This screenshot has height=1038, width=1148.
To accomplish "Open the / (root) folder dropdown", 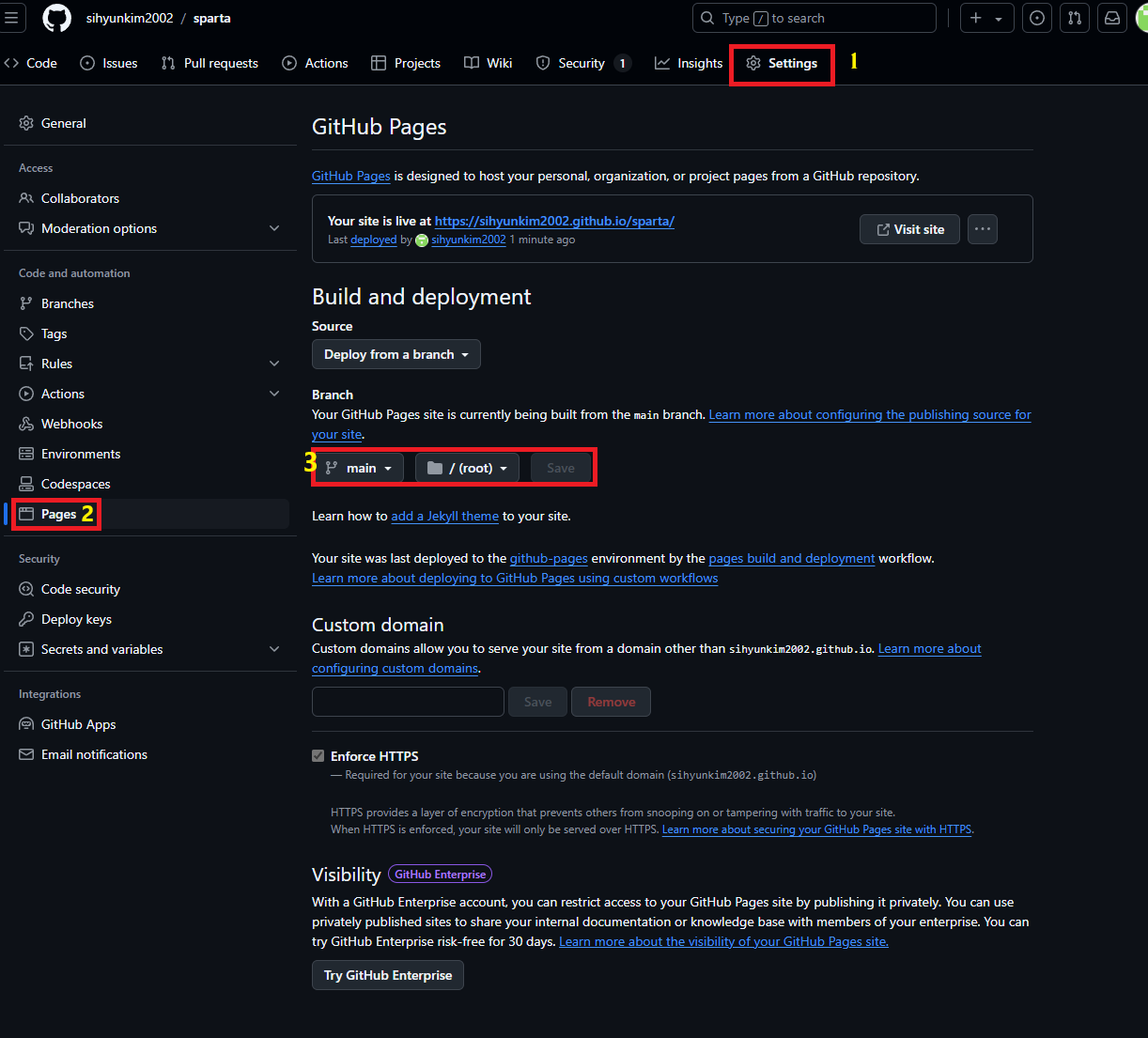I will click(467, 468).
